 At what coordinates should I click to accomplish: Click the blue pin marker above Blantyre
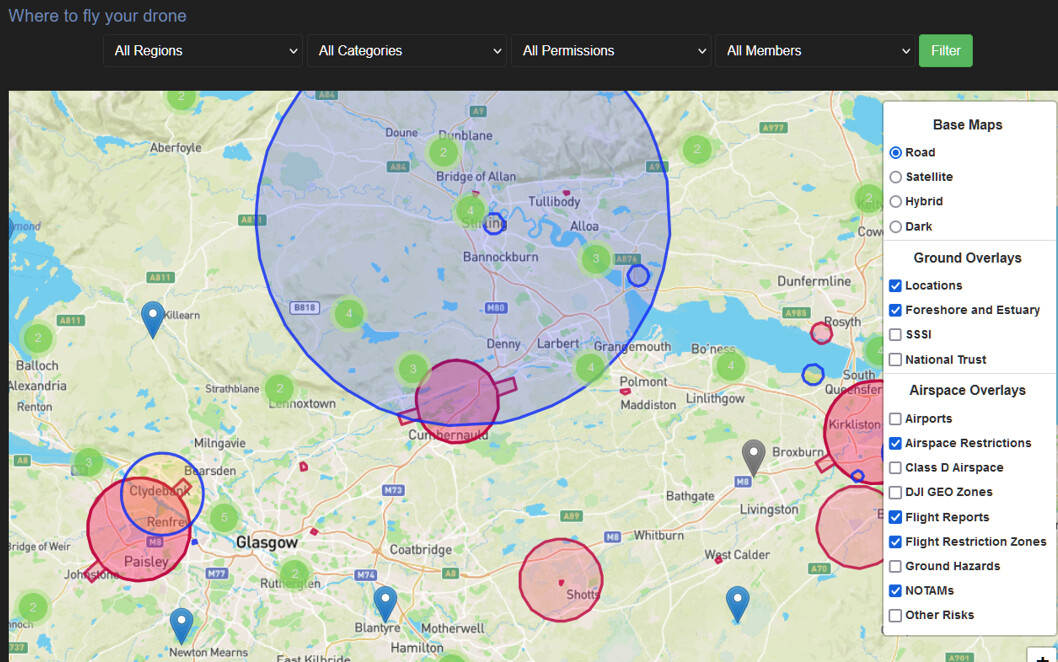(385, 603)
